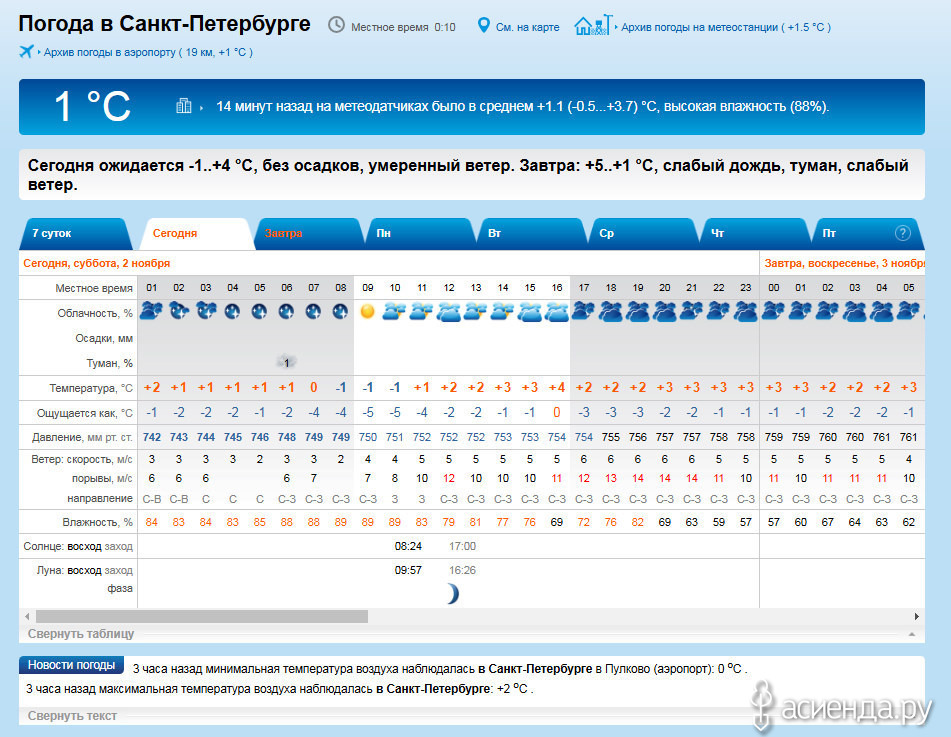Click the 742 pressure value
Image resolution: width=951 pixels, height=737 pixels.
[x=152, y=437]
